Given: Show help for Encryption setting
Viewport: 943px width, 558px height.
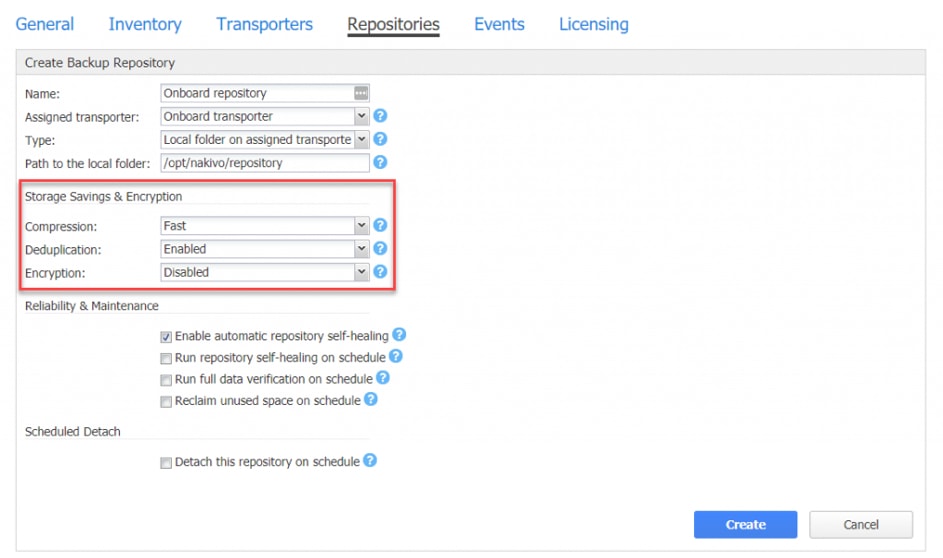Looking at the screenshot, I should [x=380, y=272].
